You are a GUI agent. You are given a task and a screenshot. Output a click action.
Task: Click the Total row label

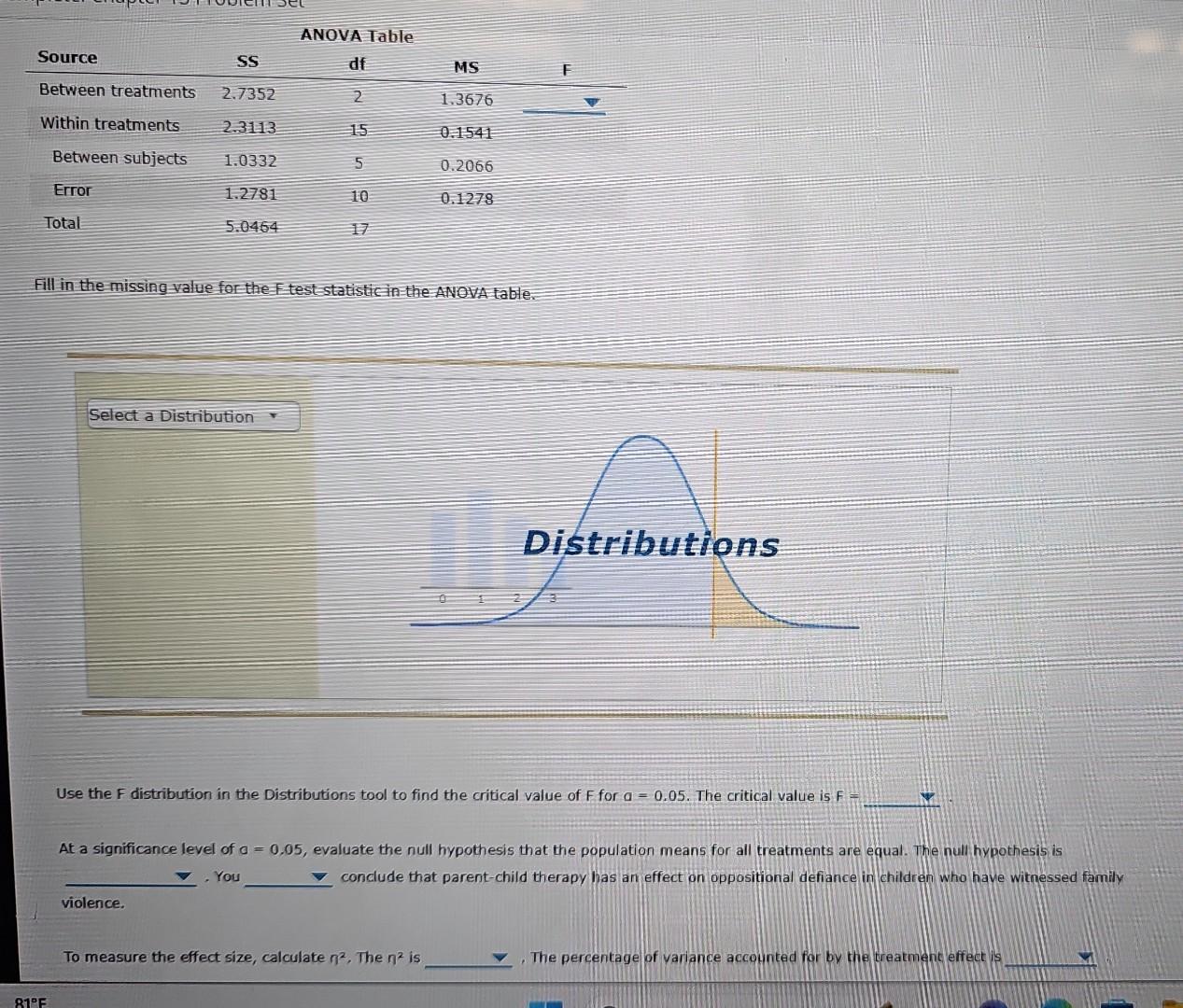(x=63, y=223)
